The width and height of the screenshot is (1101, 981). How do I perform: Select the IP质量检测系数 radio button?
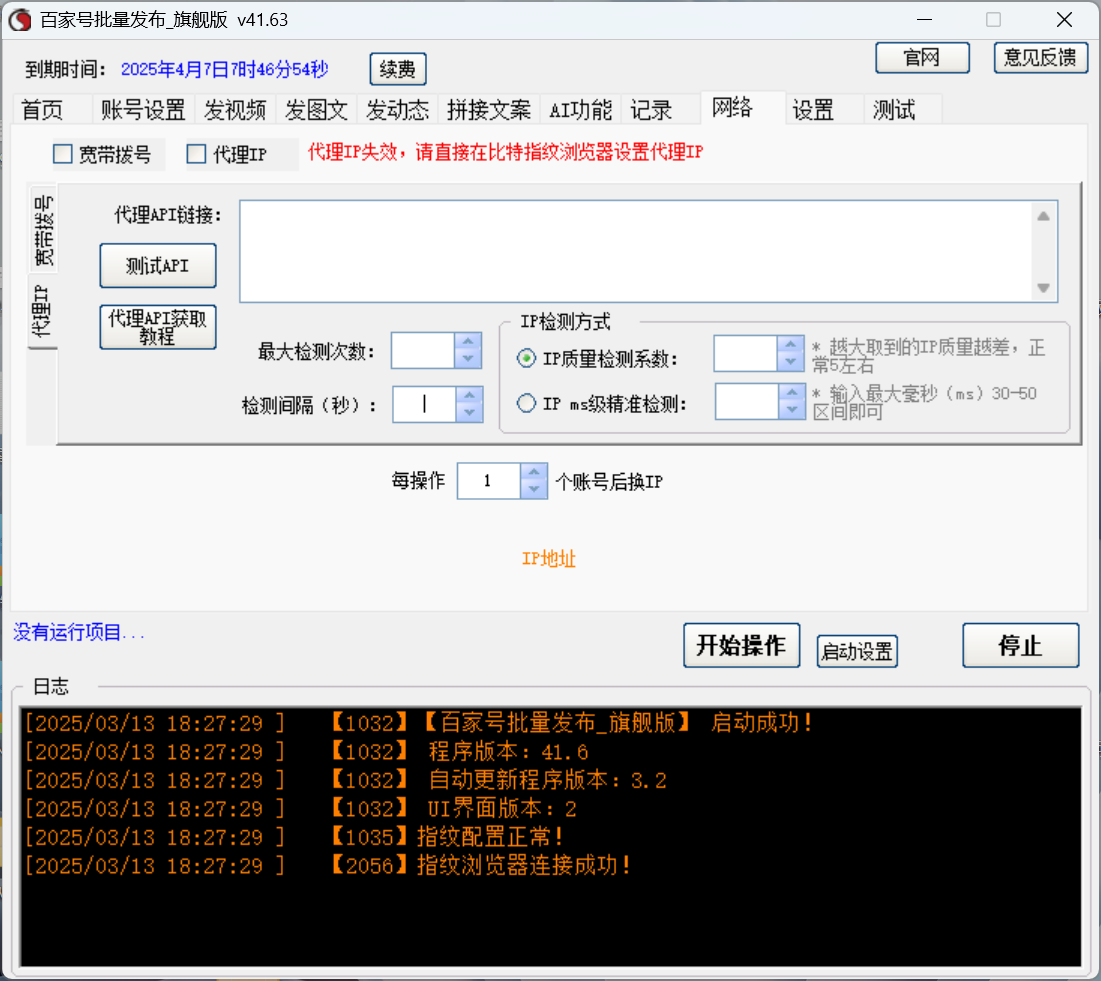526,358
